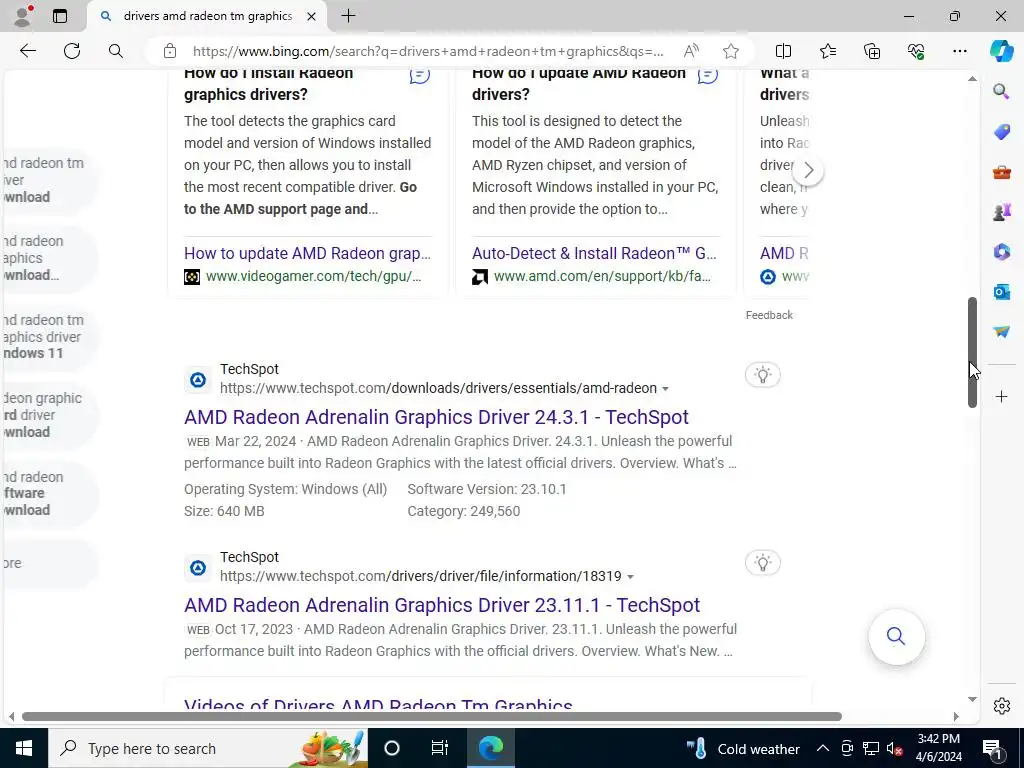Click chat icon on Install Radeon card
Image resolution: width=1024 pixels, height=768 pixels.
tap(419, 75)
